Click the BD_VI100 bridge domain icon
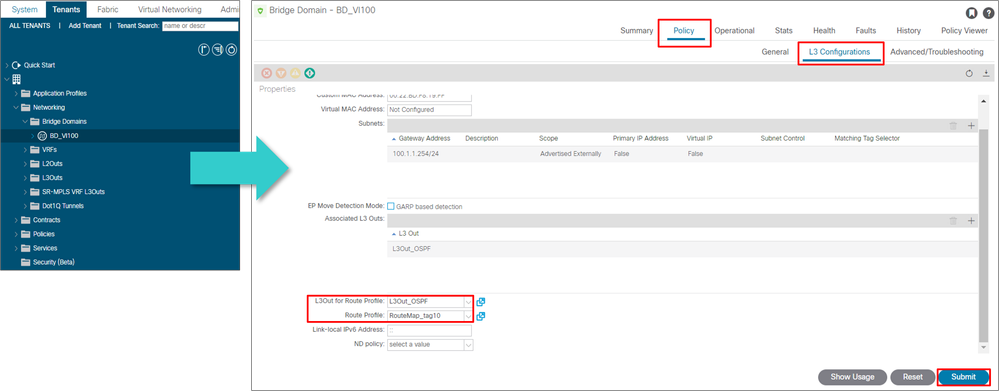Viewport: 999px width, 391px height. pos(43,136)
